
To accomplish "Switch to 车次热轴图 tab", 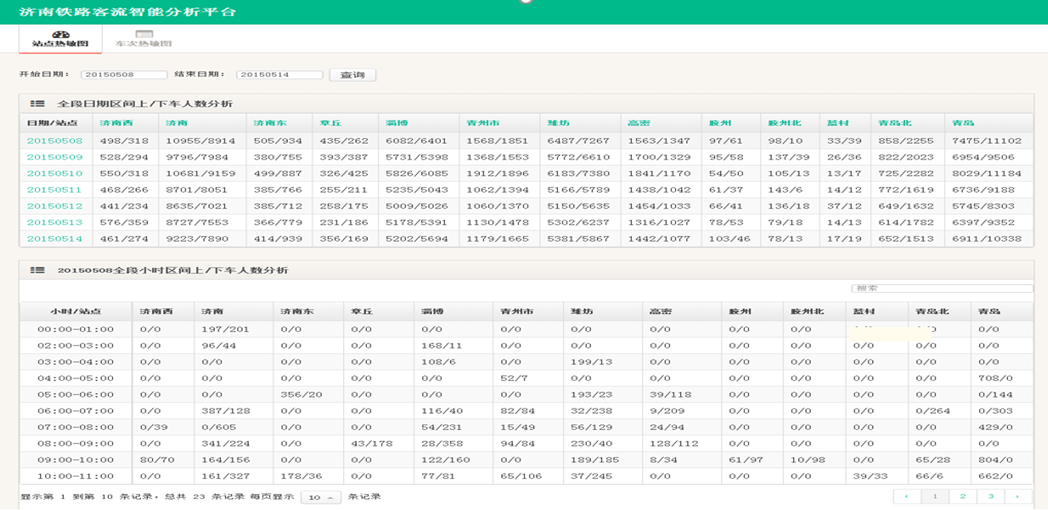I will [143, 44].
